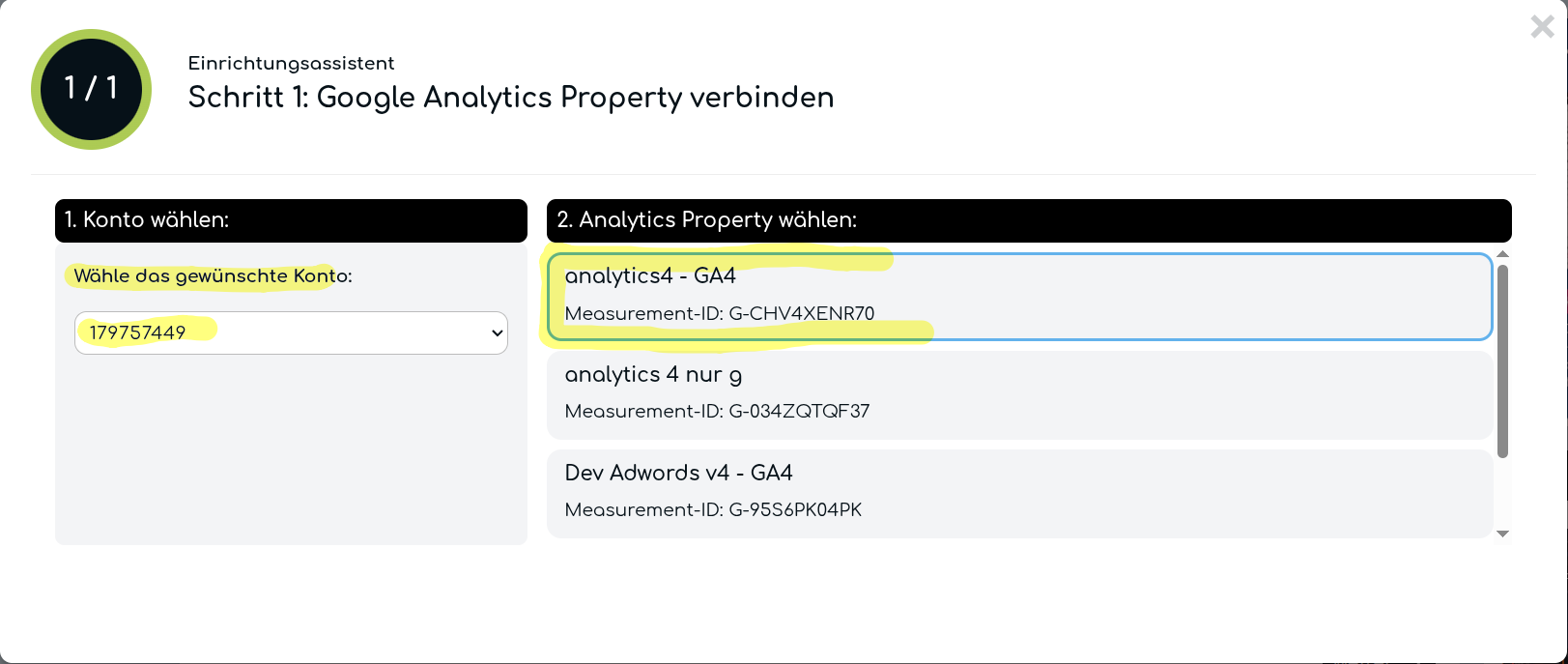Click the '2. Analytics Property wählen:' header
The image size is (1568, 664).
[x=1029, y=220]
